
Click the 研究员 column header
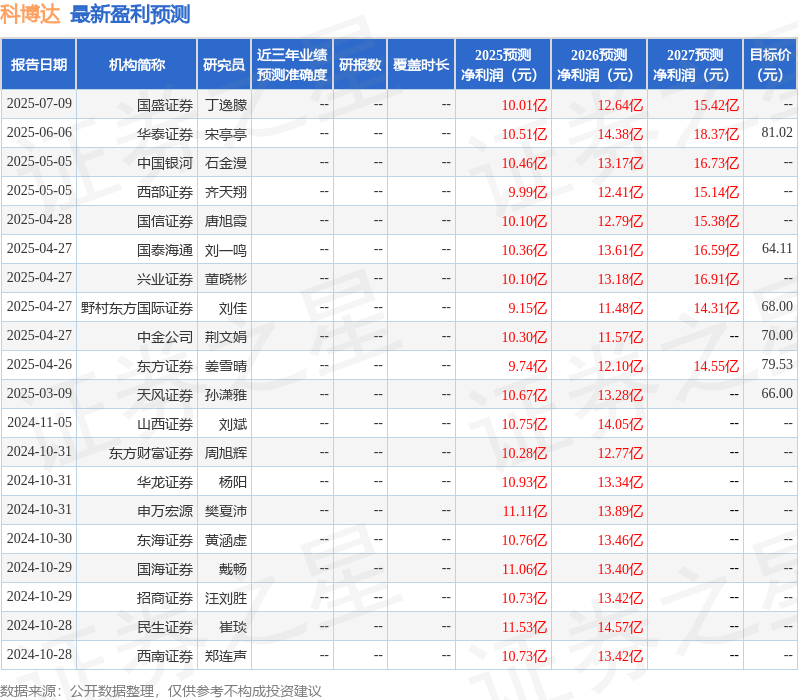224,65
